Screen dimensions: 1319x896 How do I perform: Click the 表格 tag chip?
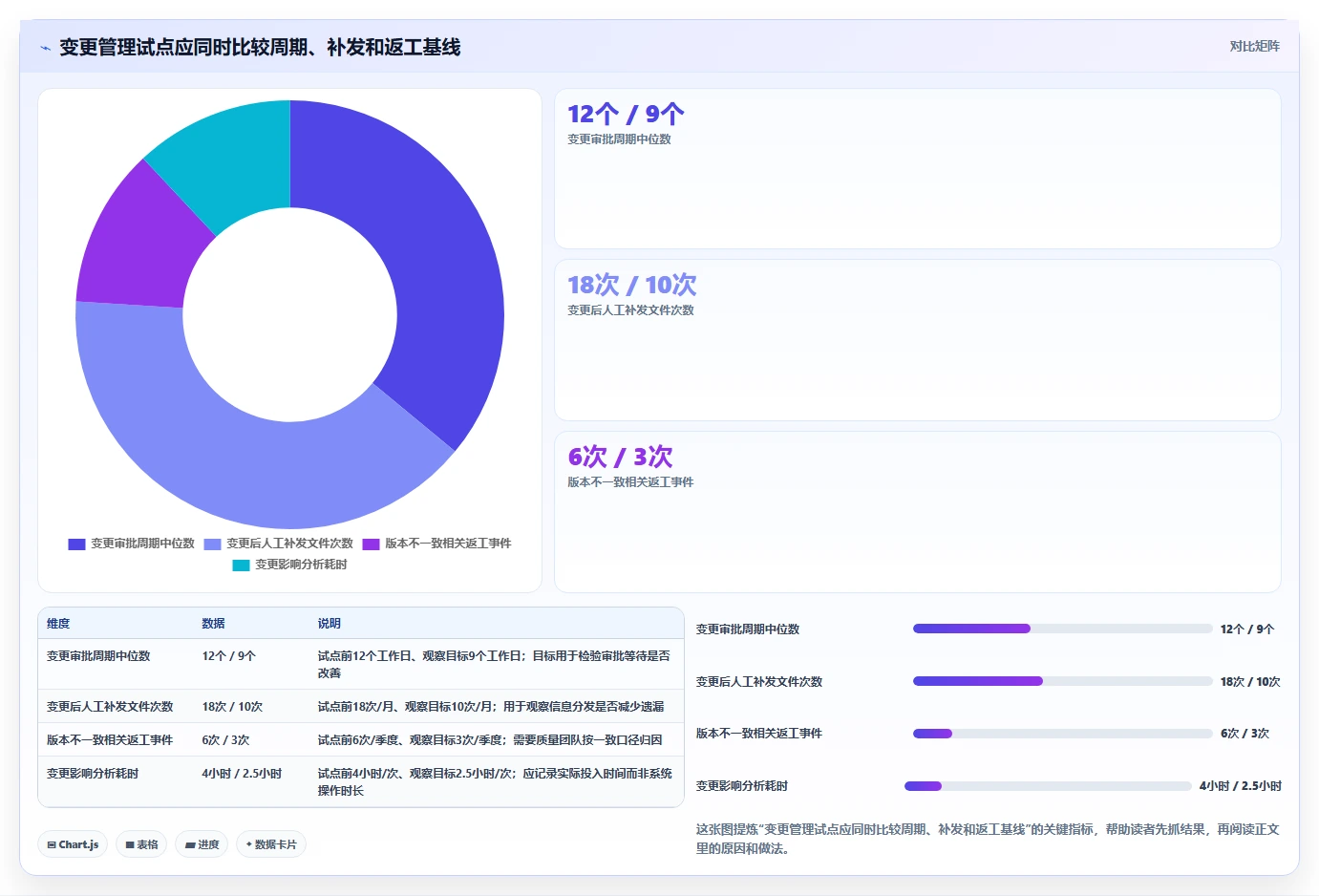point(141,844)
